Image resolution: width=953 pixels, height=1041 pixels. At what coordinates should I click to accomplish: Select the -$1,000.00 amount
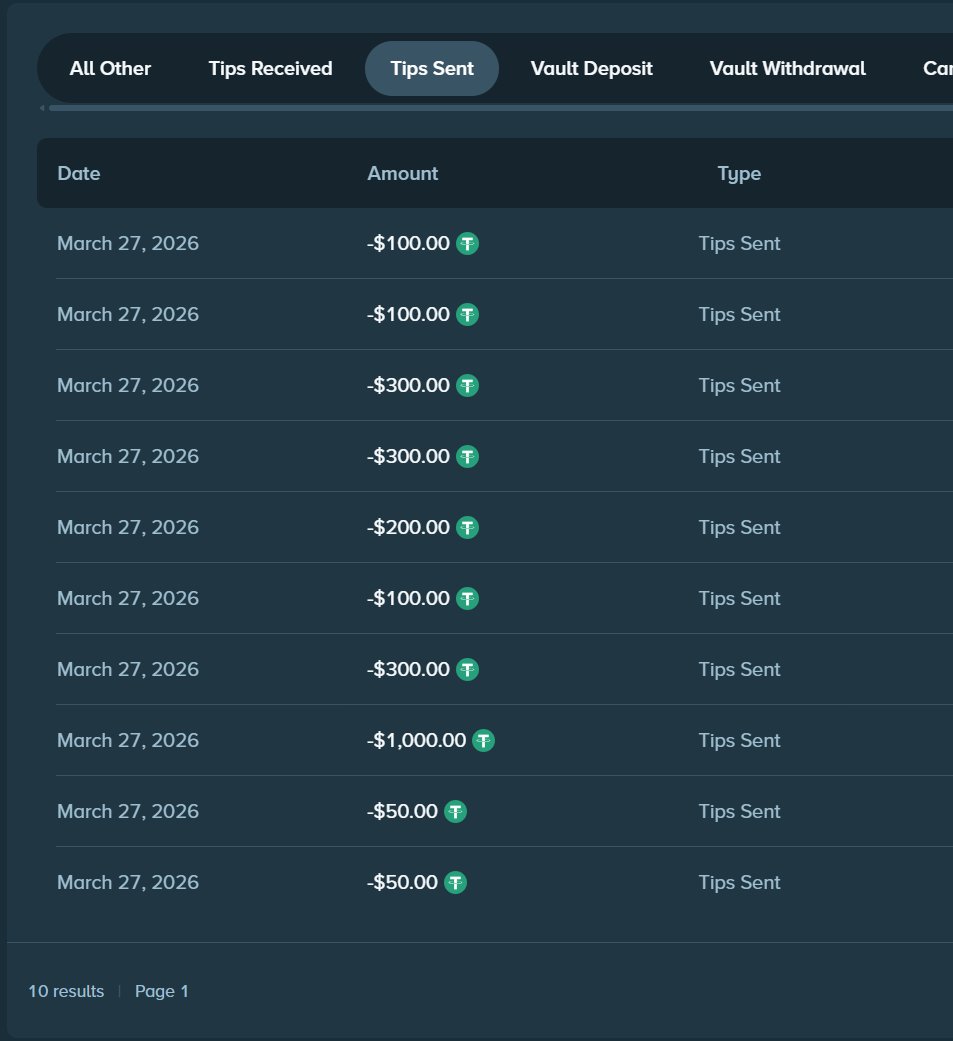[x=416, y=740]
